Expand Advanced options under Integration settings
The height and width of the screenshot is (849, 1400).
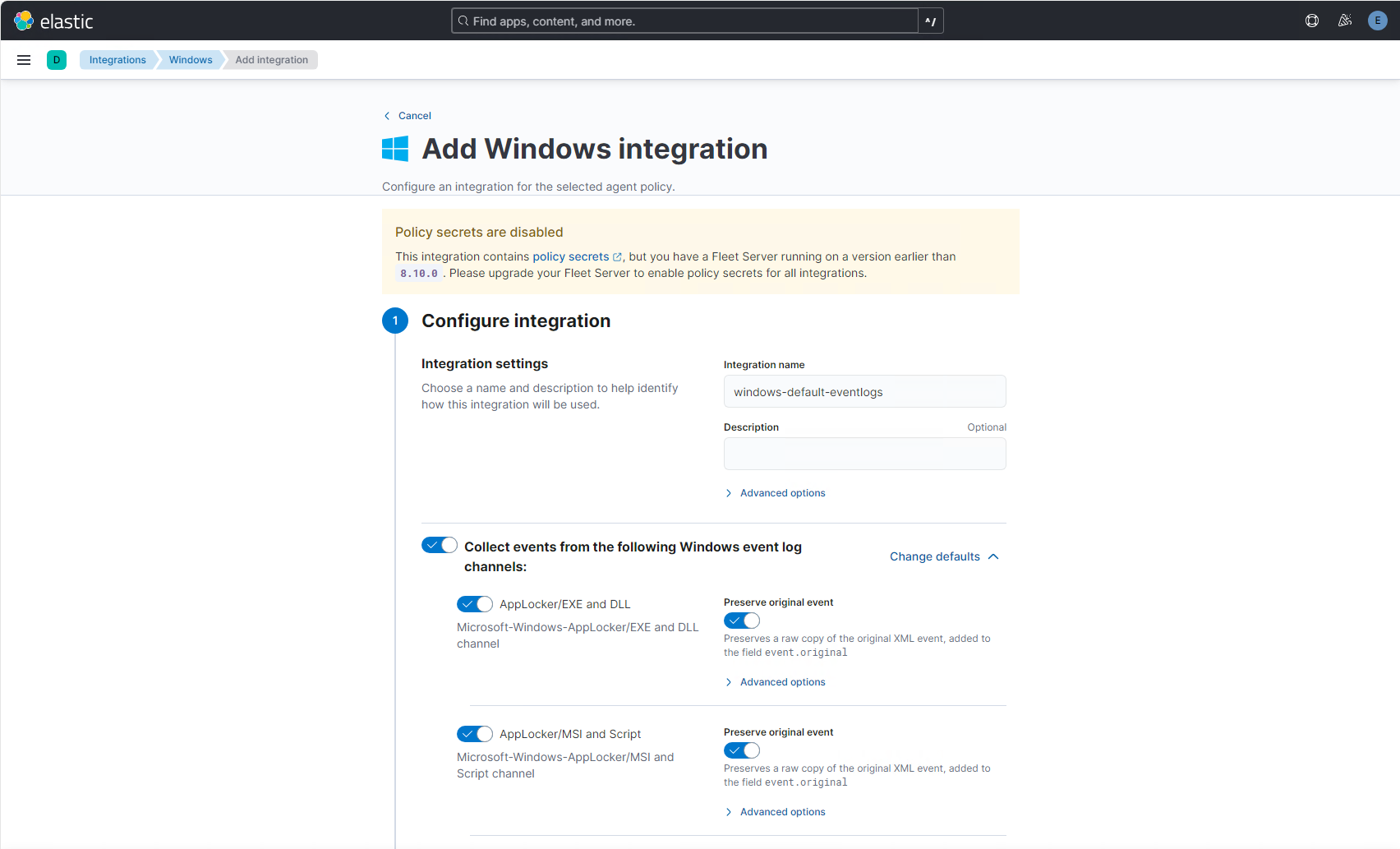(x=775, y=493)
